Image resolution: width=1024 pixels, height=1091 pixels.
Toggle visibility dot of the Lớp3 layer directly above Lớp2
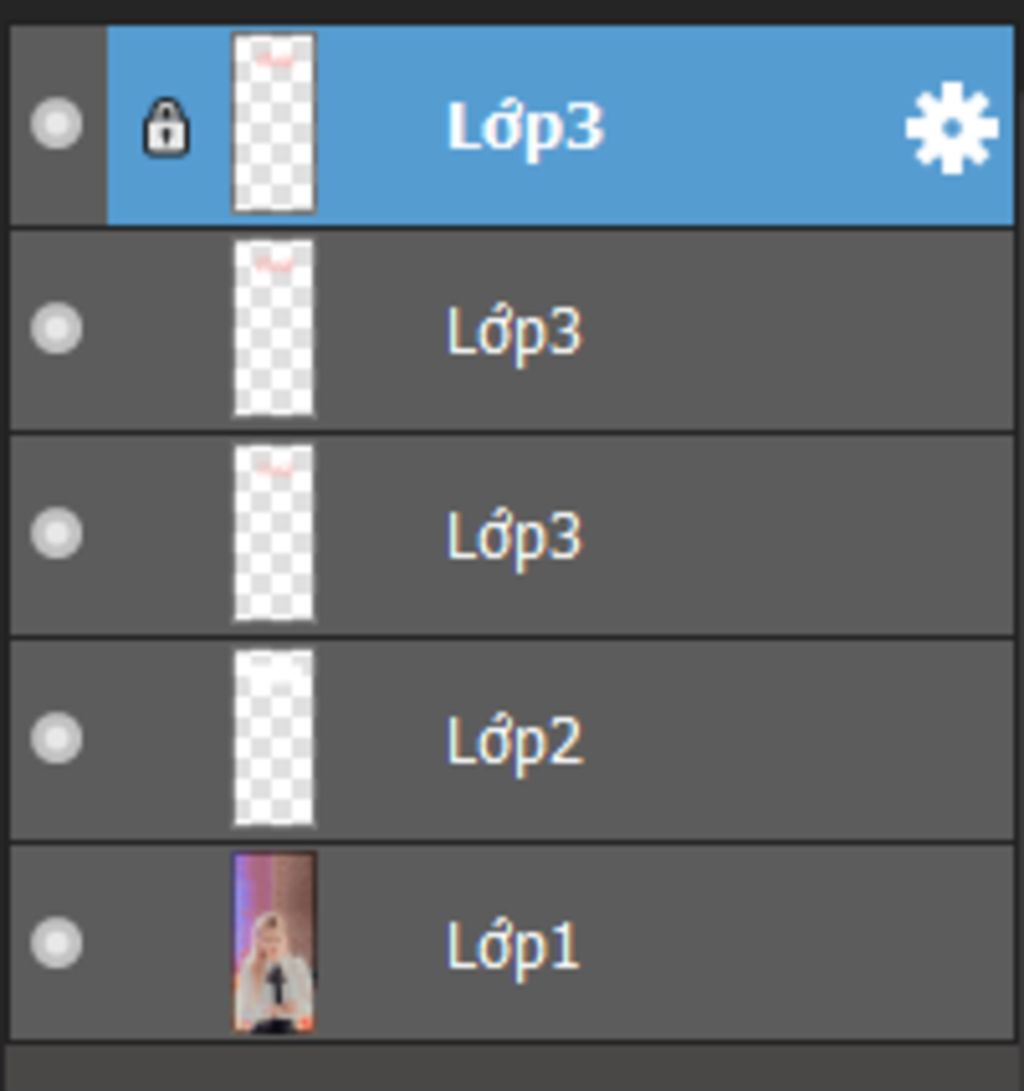coord(56,533)
